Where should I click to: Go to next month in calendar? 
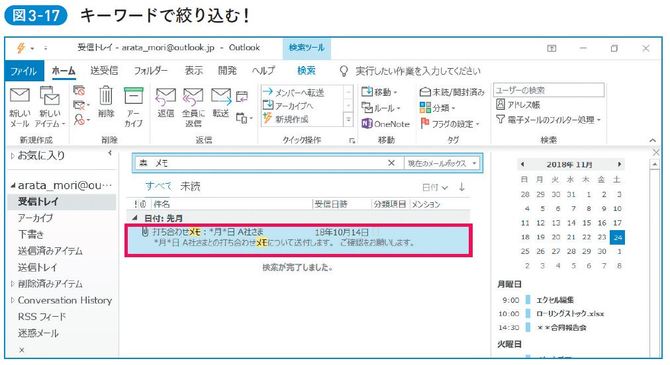pos(619,164)
